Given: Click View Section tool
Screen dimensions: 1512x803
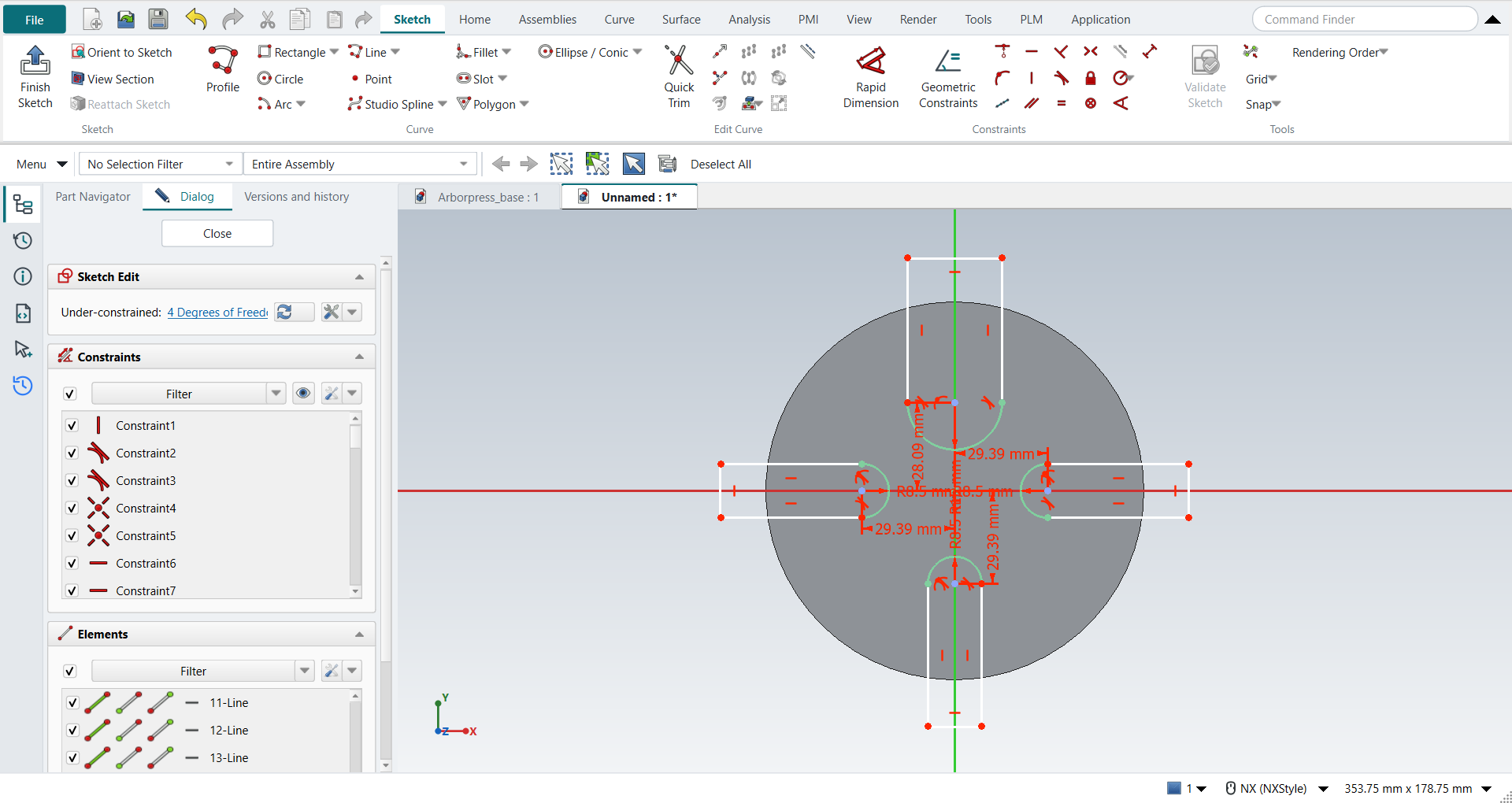Looking at the screenshot, I should click(x=113, y=79).
